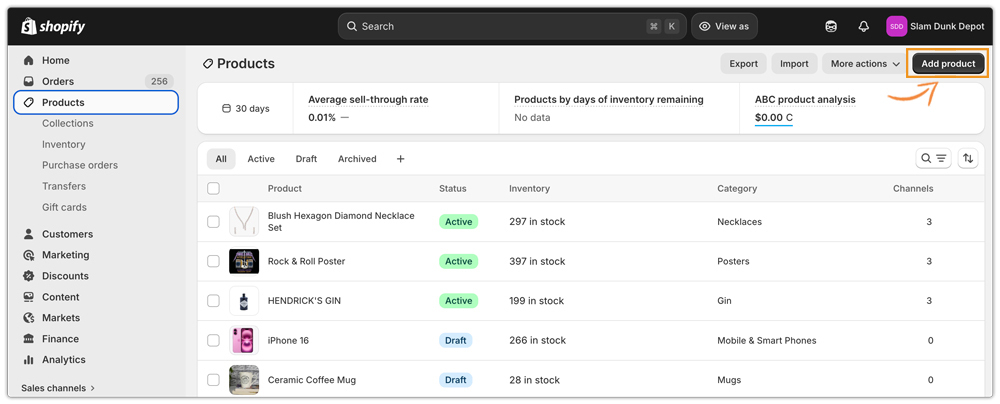Add a new view with plus icon
Viewport: 1000px width, 404px height.
pyautogui.click(x=401, y=159)
